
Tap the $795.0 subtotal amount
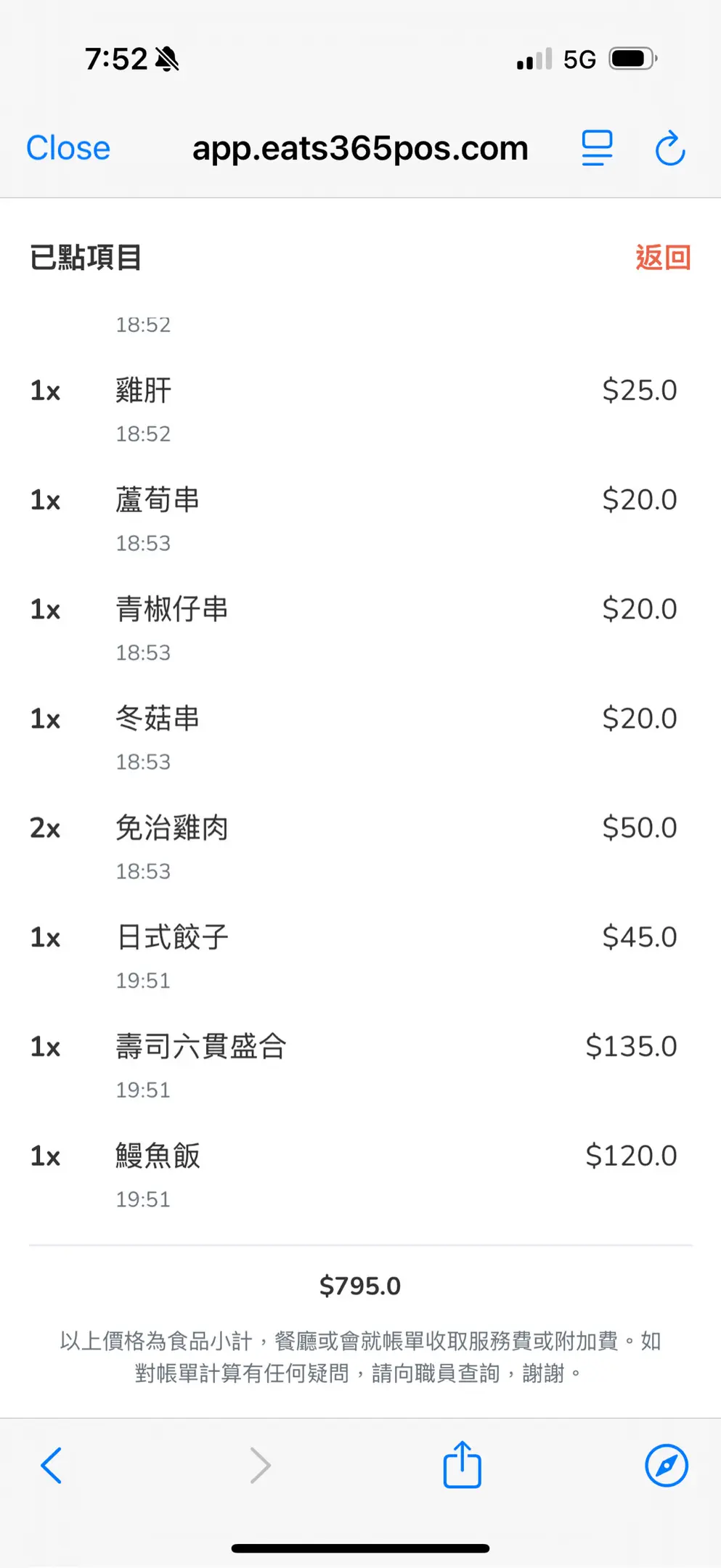[360, 1286]
